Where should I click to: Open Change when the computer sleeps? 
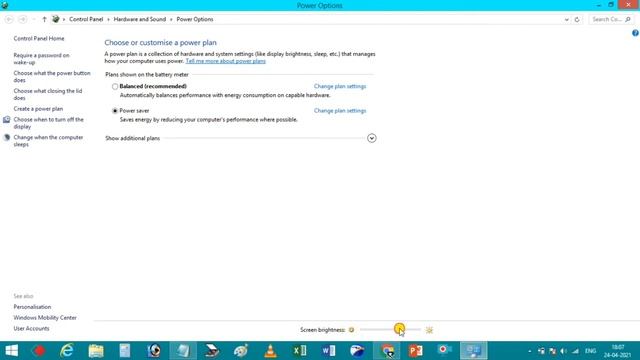pos(48,141)
